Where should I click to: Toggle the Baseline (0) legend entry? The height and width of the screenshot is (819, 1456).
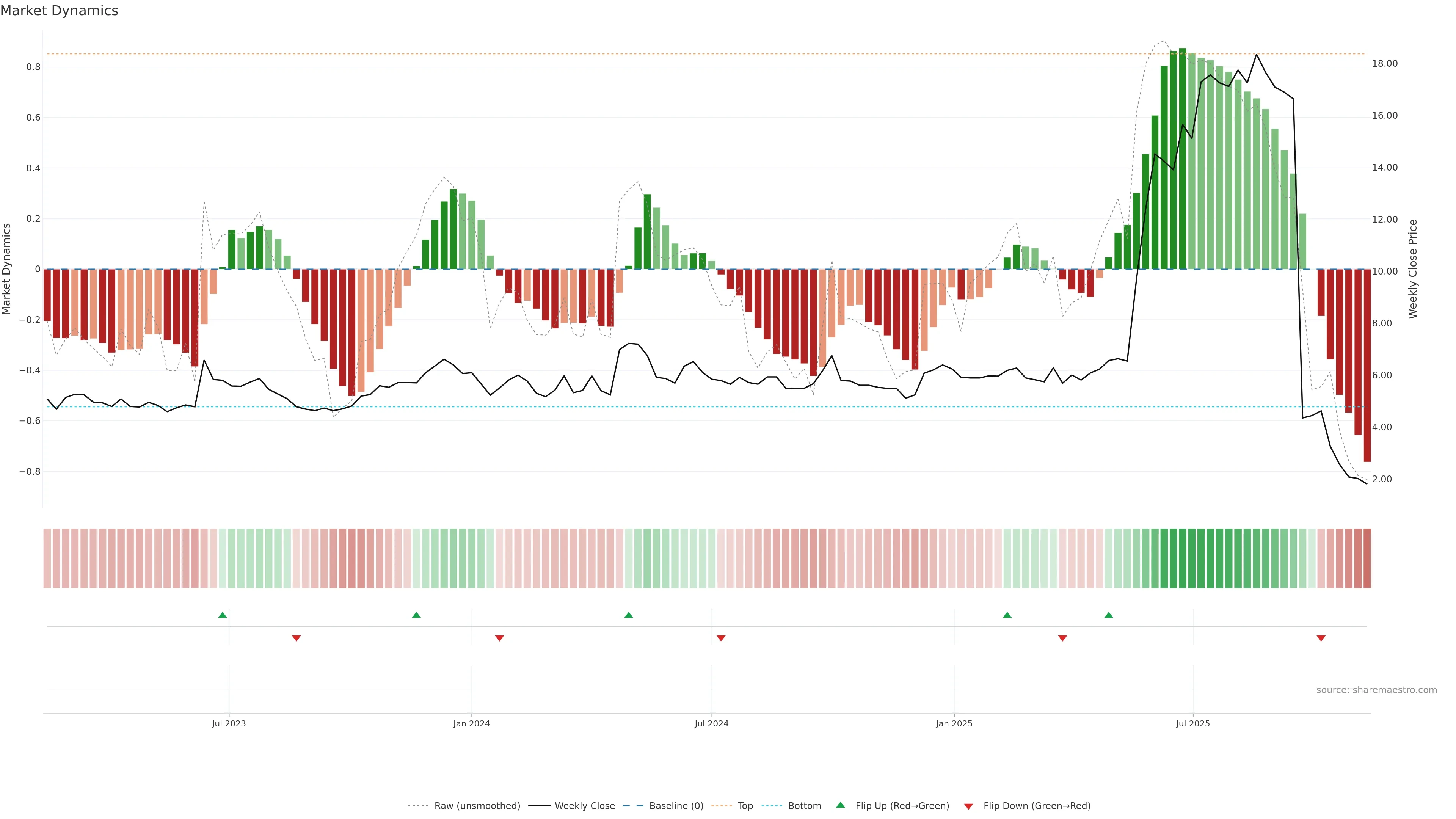[x=676, y=806]
